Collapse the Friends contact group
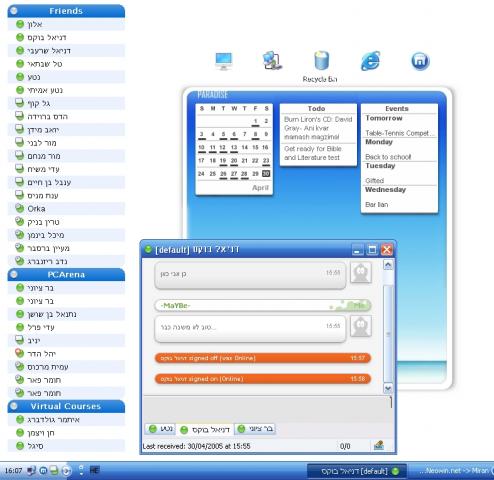Image resolution: width=494 pixels, height=480 pixels. click(x=14, y=11)
